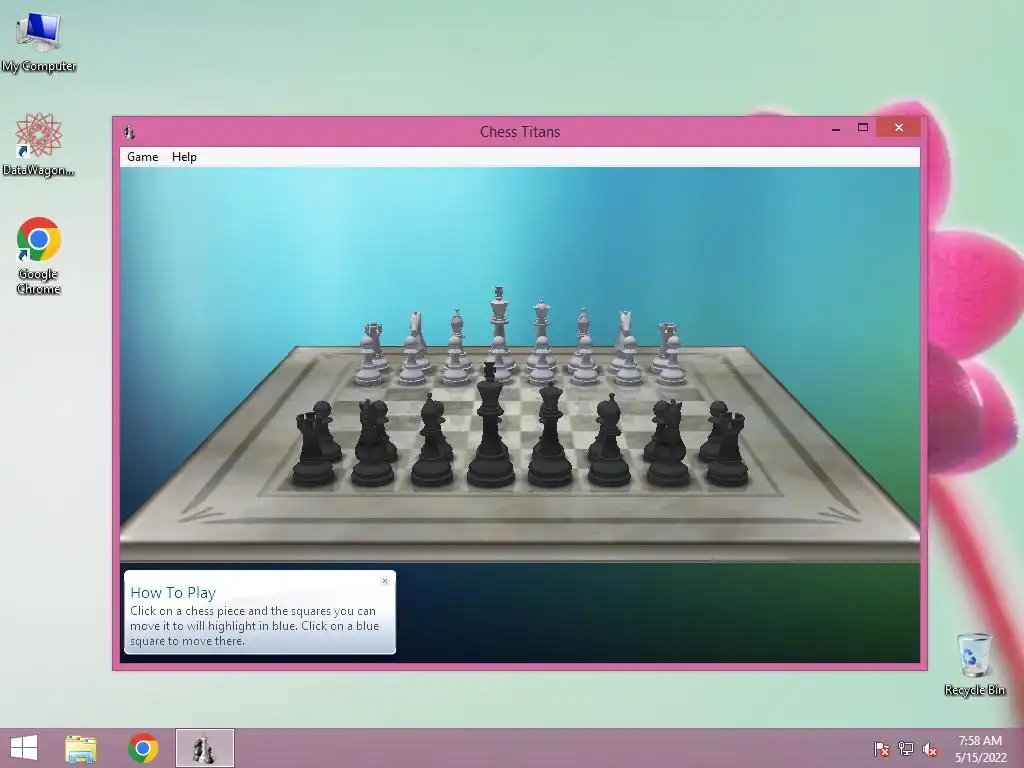This screenshot has height=768, width=1024.
Task: Close the Chess Titans window
Action: [899, 127]
